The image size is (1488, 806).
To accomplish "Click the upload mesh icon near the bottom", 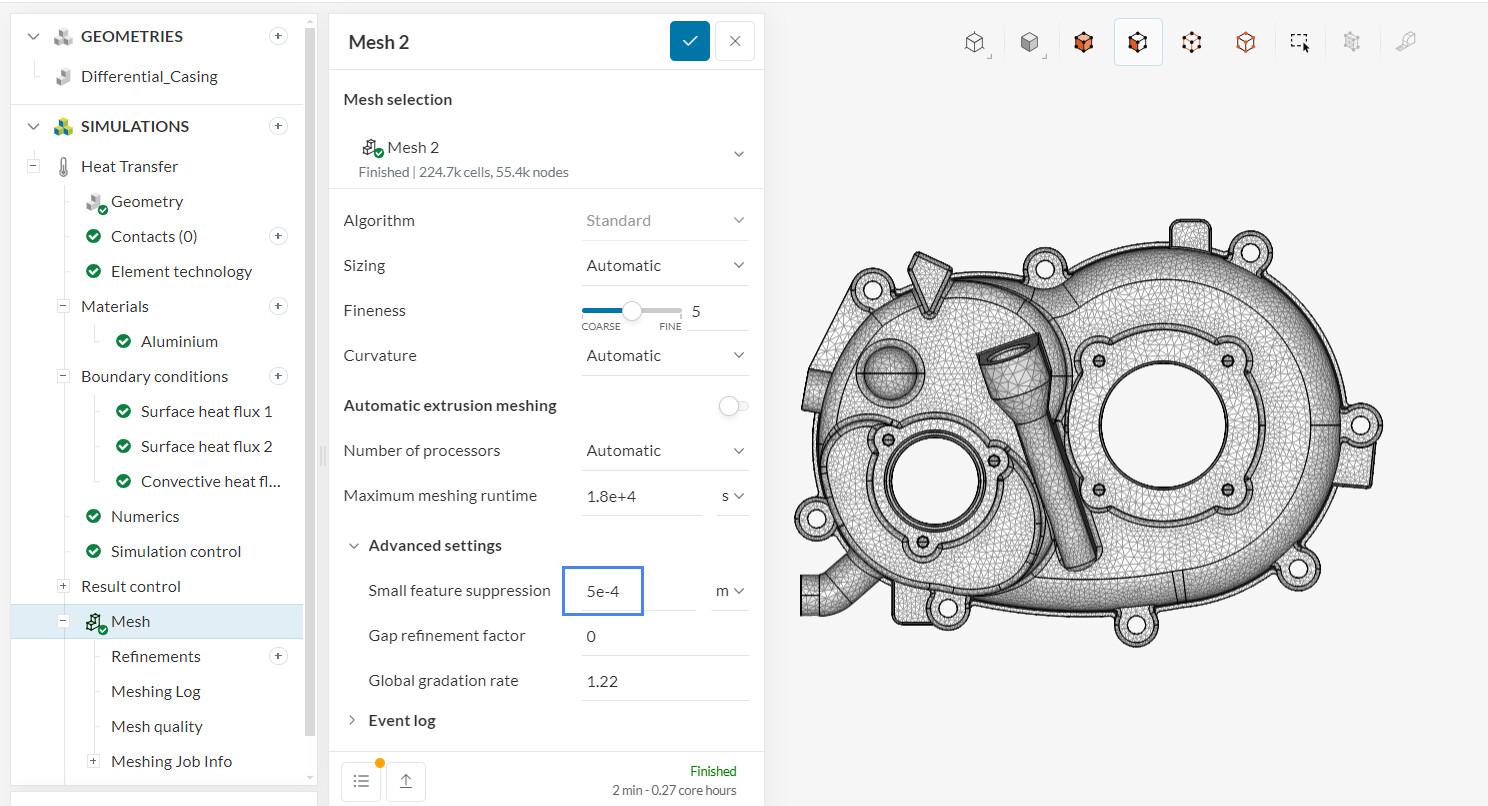I will point(406,780).
